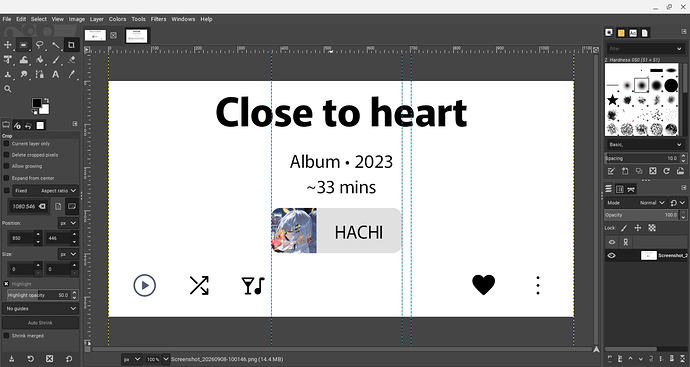Open the Colors menu
Image resolution: width=690 pixels, height=367 pixels.
coord(117,19)
